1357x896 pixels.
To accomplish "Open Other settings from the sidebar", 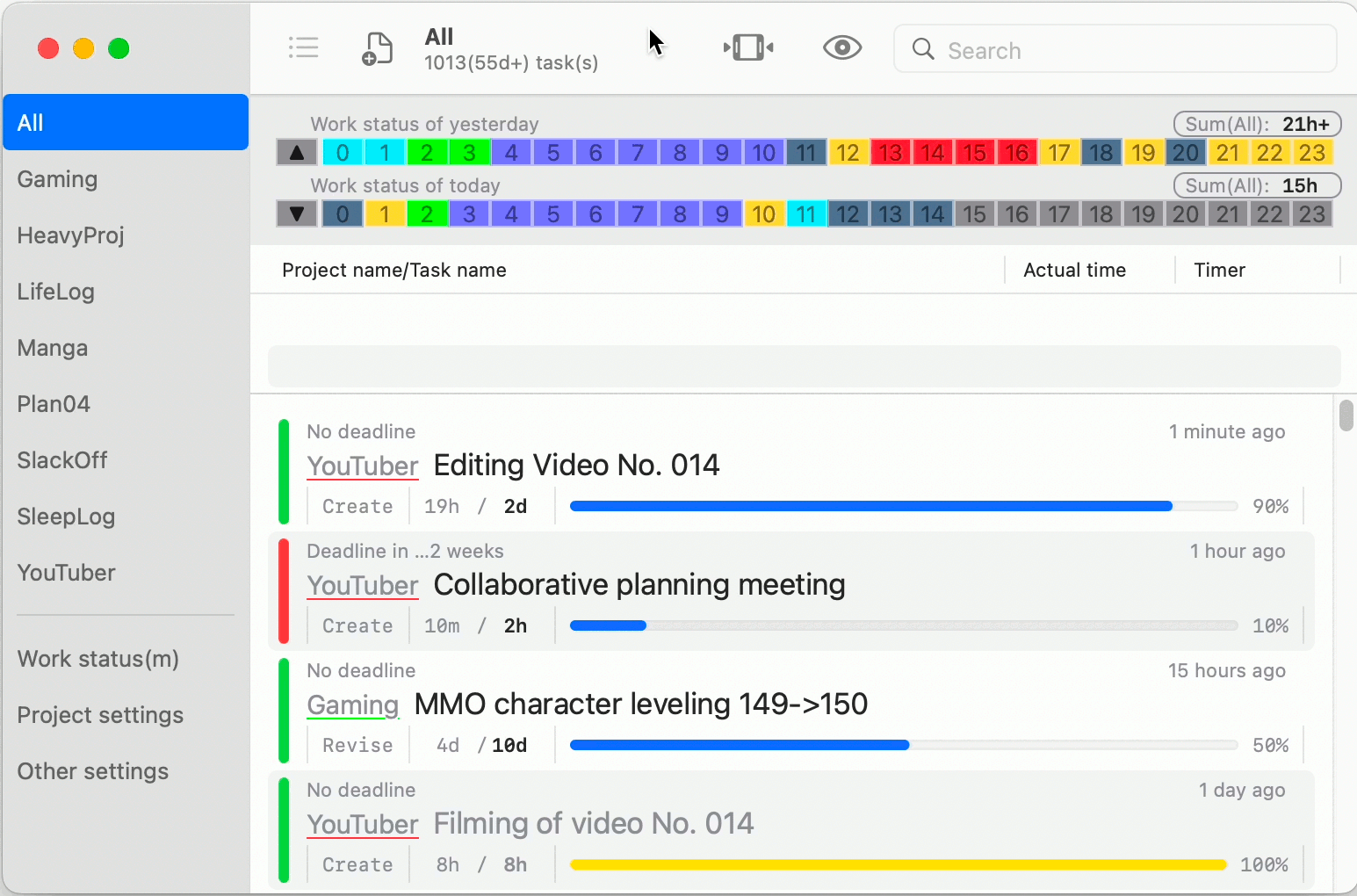I will point(93,771).
